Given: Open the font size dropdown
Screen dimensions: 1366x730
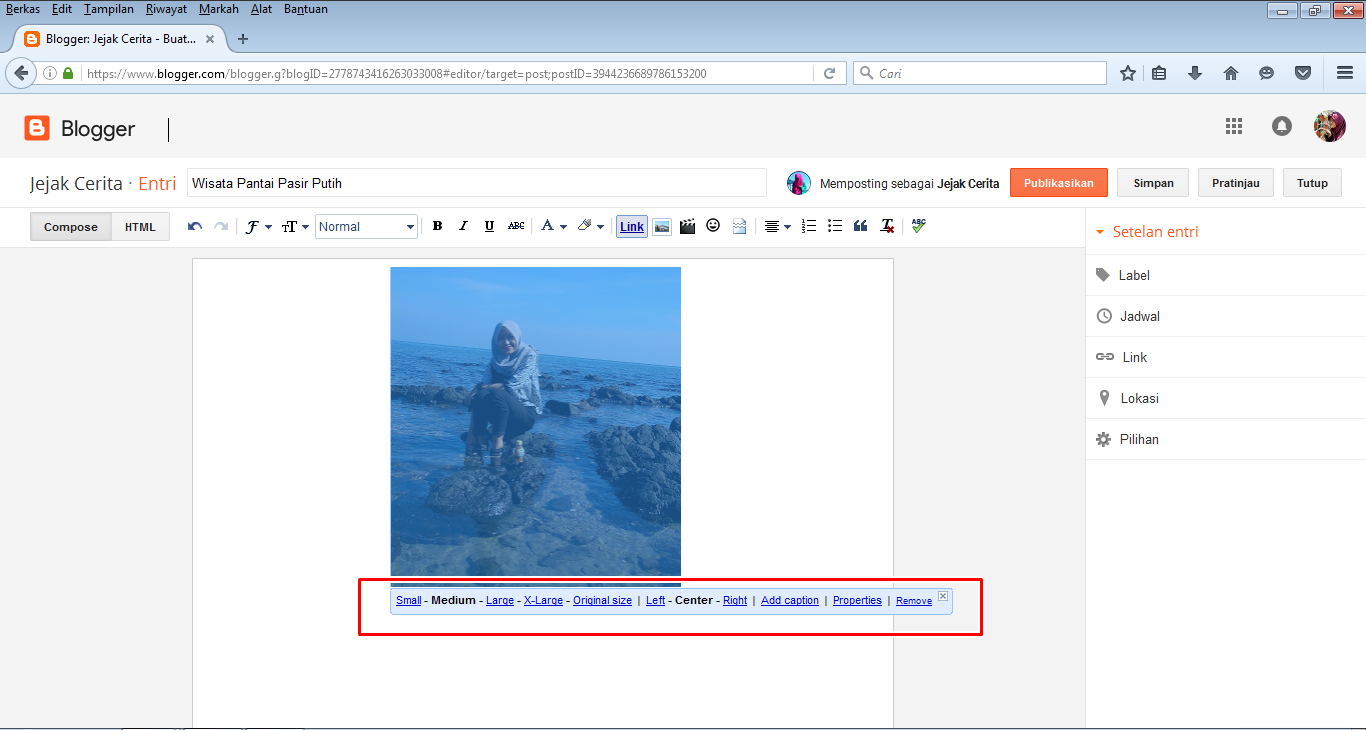Looking at the screenshot, I should tap(295, 227).
